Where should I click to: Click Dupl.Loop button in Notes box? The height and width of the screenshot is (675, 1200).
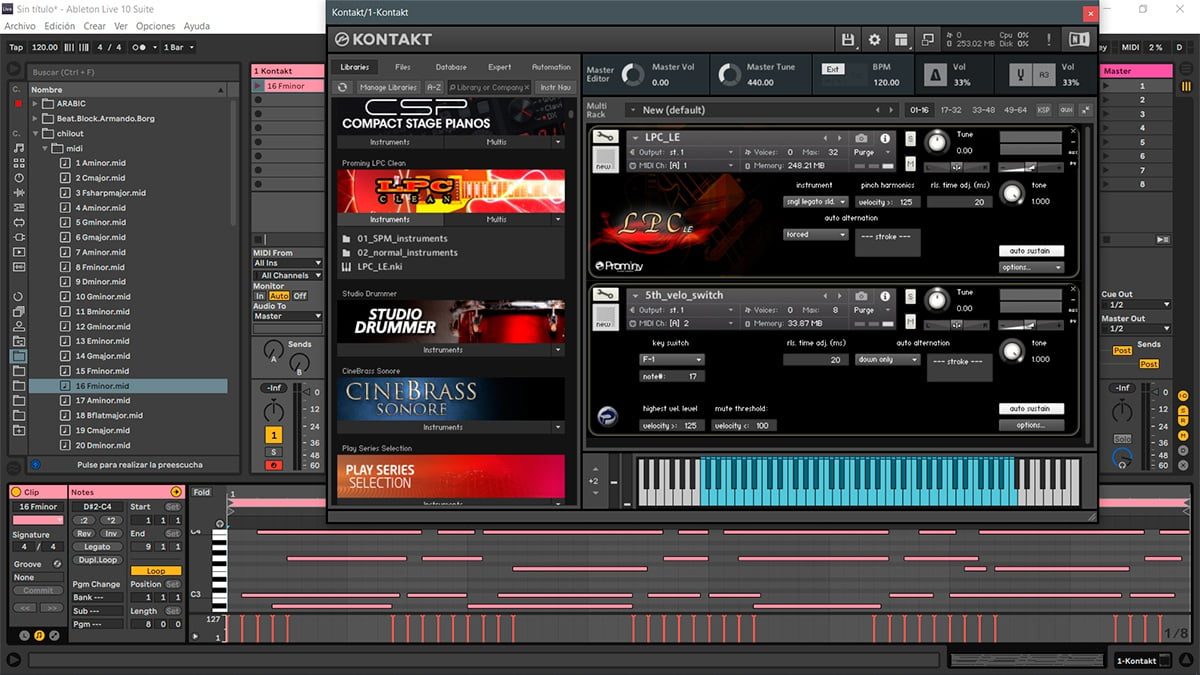pos(97,560)
